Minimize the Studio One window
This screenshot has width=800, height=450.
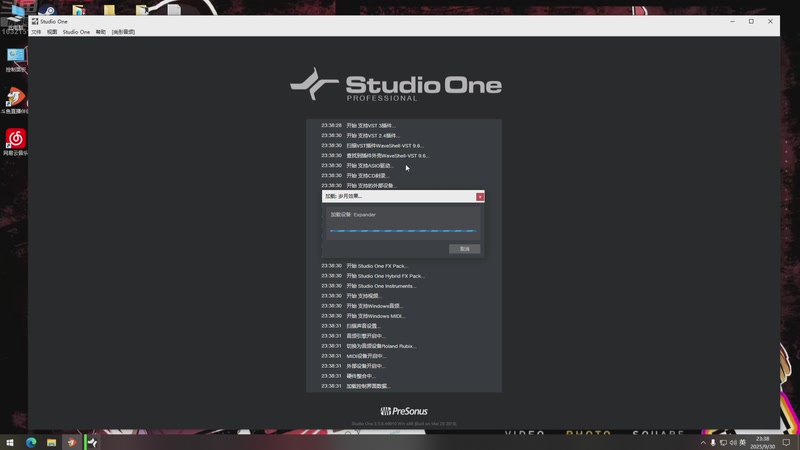tap(732, 21)
